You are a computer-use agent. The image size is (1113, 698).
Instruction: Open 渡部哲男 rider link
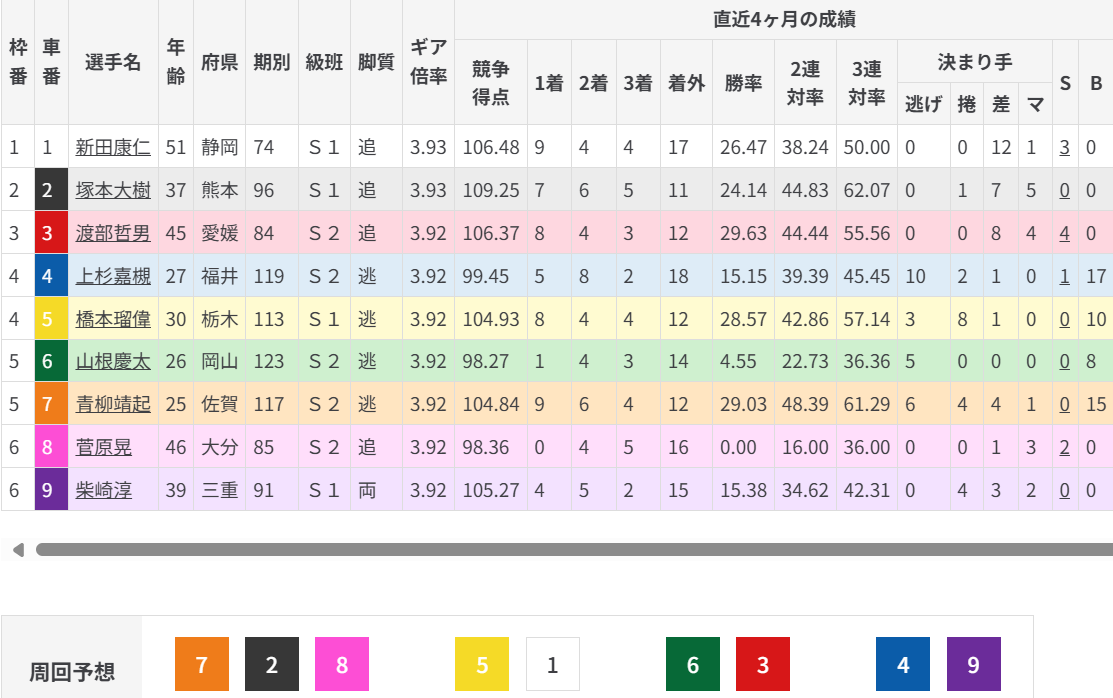[113, 233]
